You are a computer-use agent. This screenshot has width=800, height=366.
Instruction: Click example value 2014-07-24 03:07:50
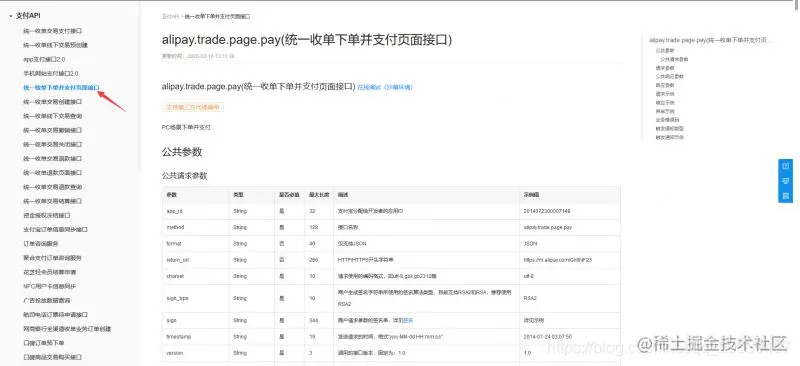(x=547, y=337)
